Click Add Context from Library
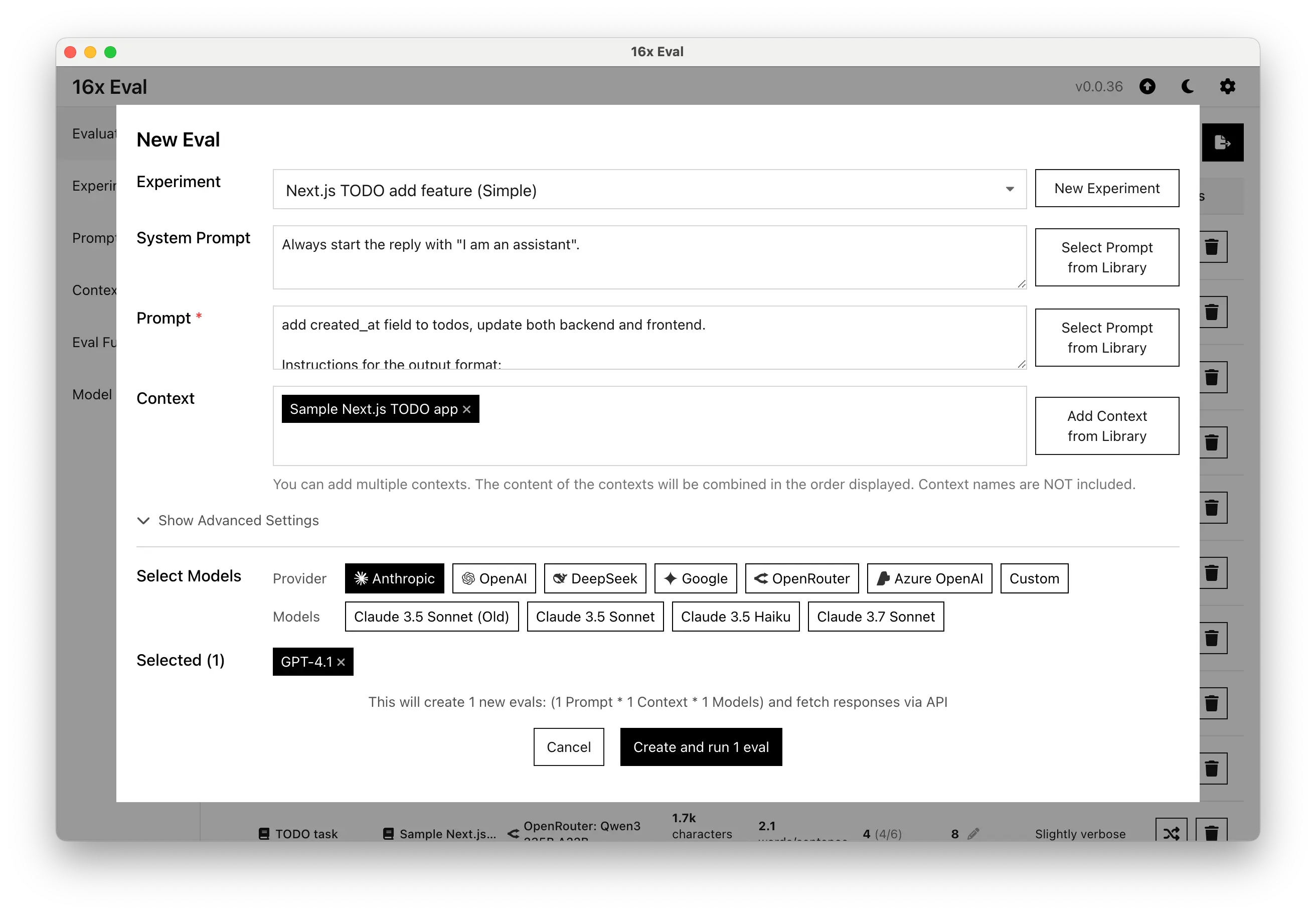Screen dimensions: 1316x915 [1107, 426]
